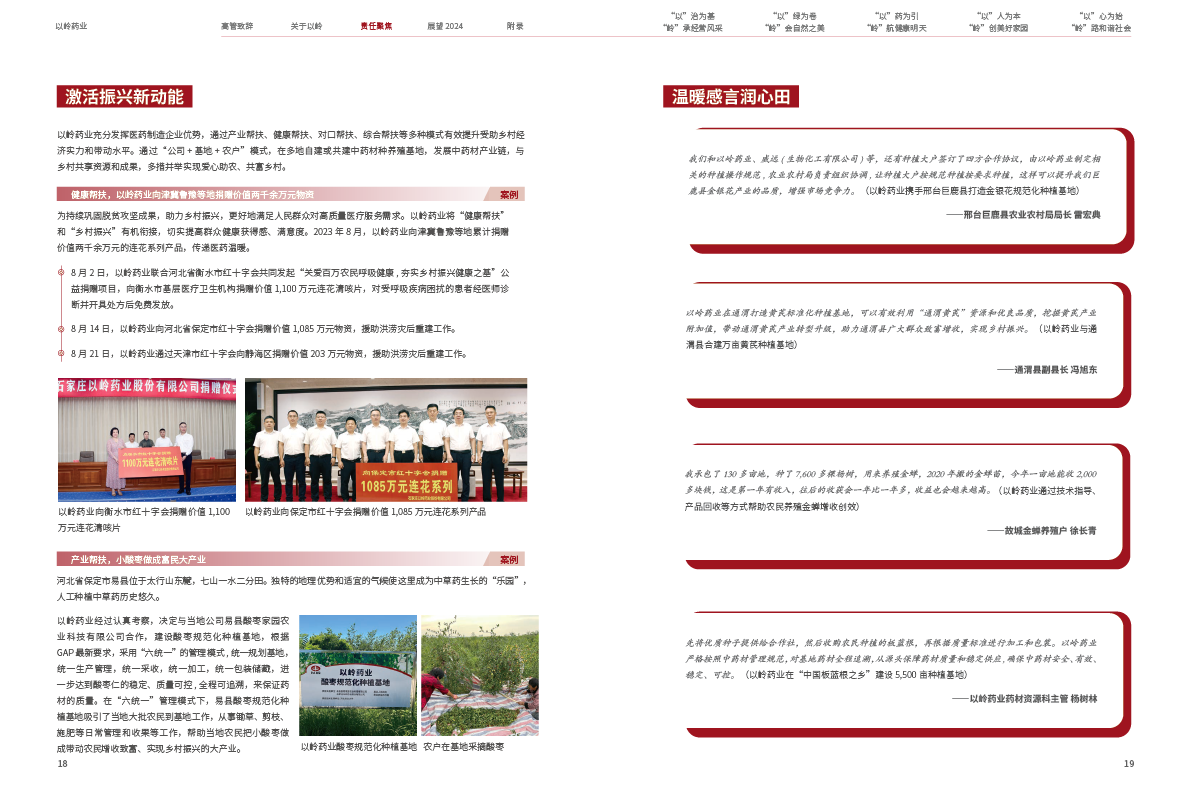The width and height of the screenshot is (1191, 809).
Task: Go to the 附录 tab
Action: tap(514, 26)
